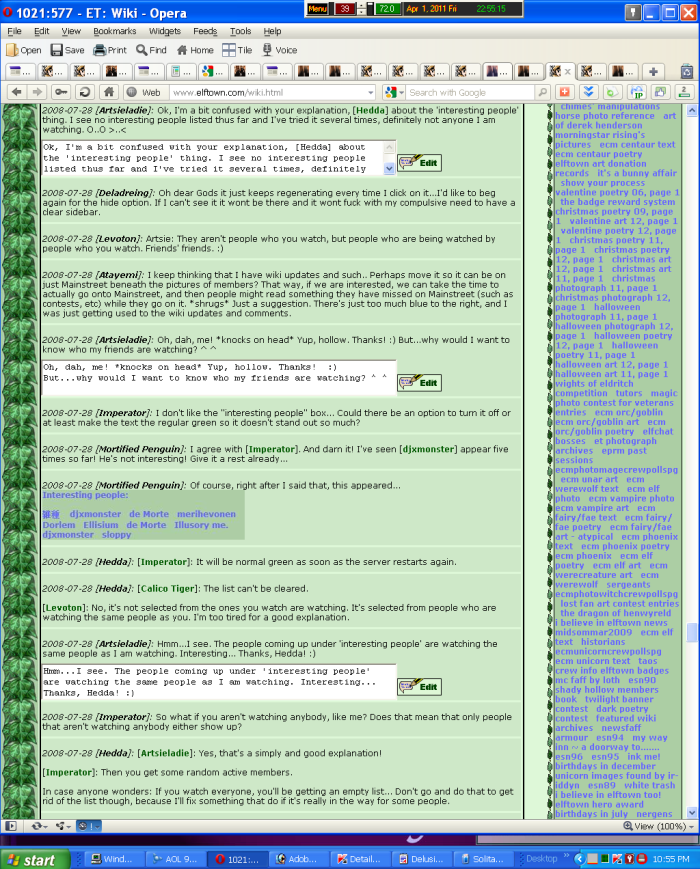700x869 pixels.
Task: Go back using the back arrow
Action: [17, 92]
